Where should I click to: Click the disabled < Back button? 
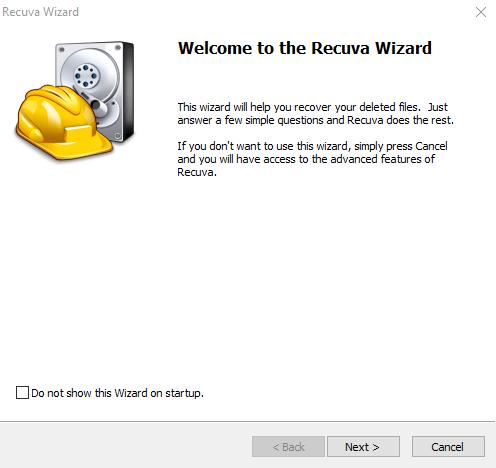click(x=288, y=447)
